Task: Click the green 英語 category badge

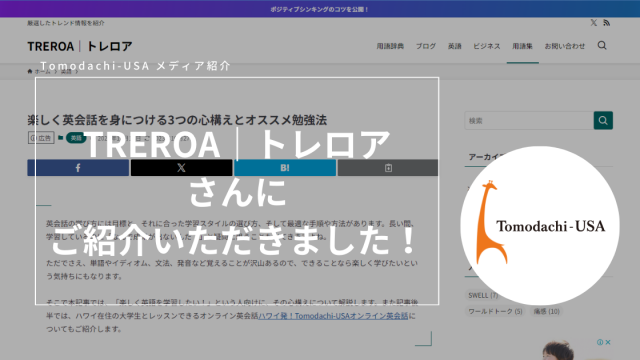Action: coord(76,138)
